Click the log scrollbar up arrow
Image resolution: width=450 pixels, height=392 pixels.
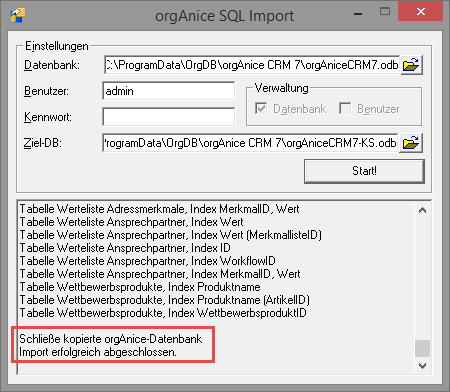point(422,210)
